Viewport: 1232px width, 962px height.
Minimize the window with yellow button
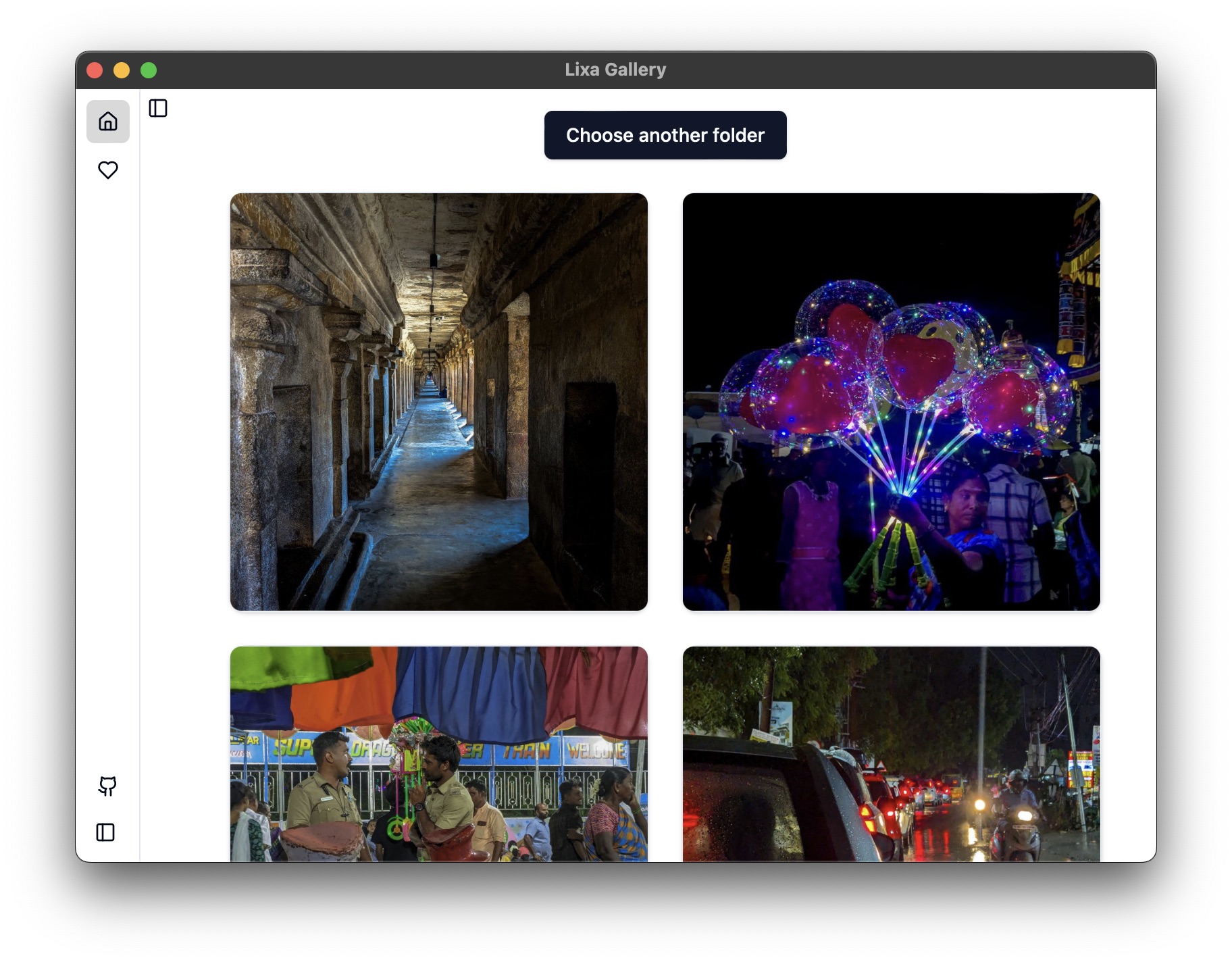click(x=122, y=70)
